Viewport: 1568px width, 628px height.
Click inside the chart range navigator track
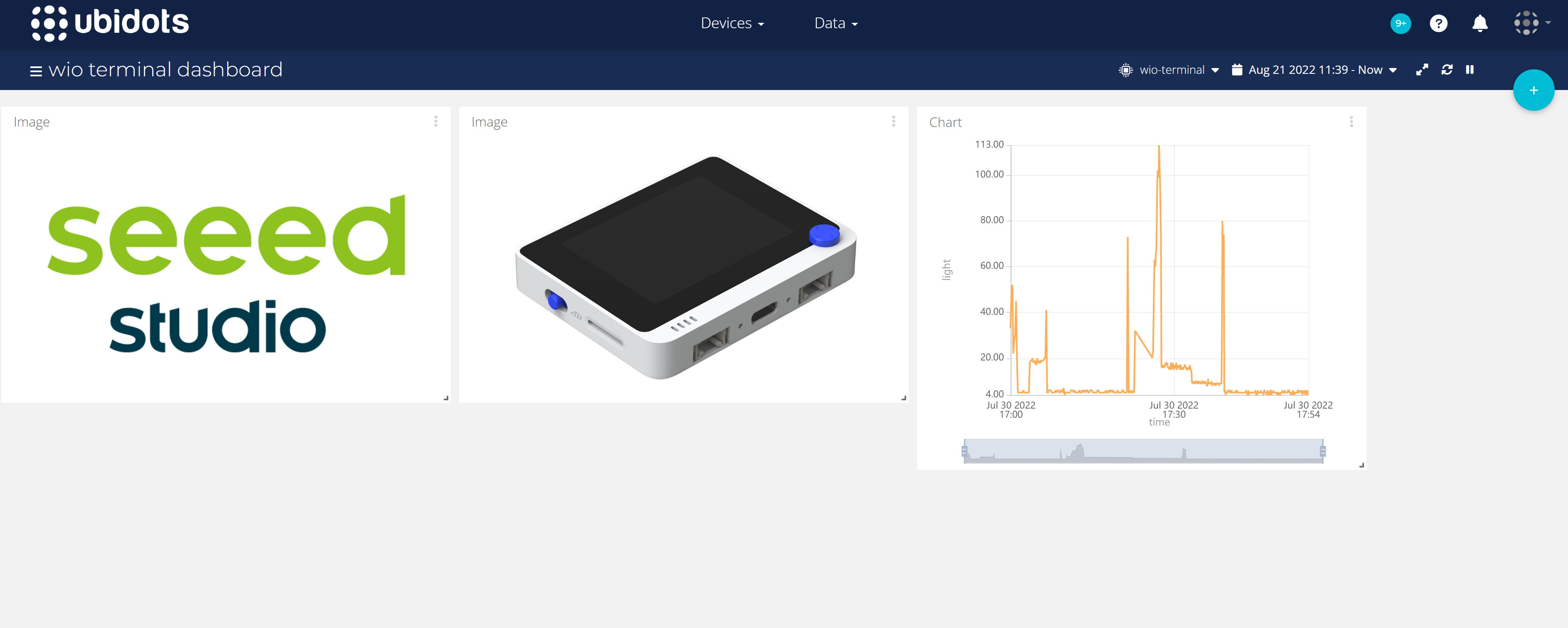tap(1143, 451)
